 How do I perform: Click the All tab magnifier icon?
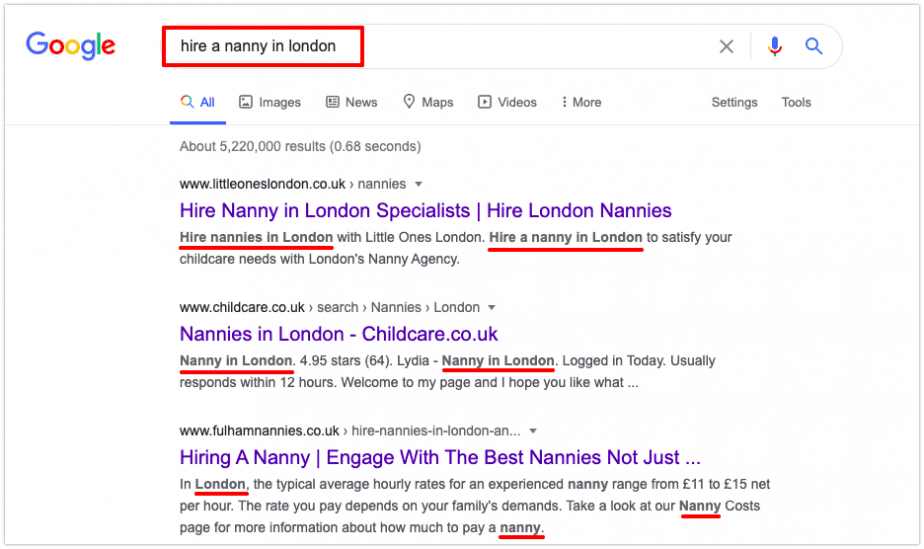pos(187,101)
